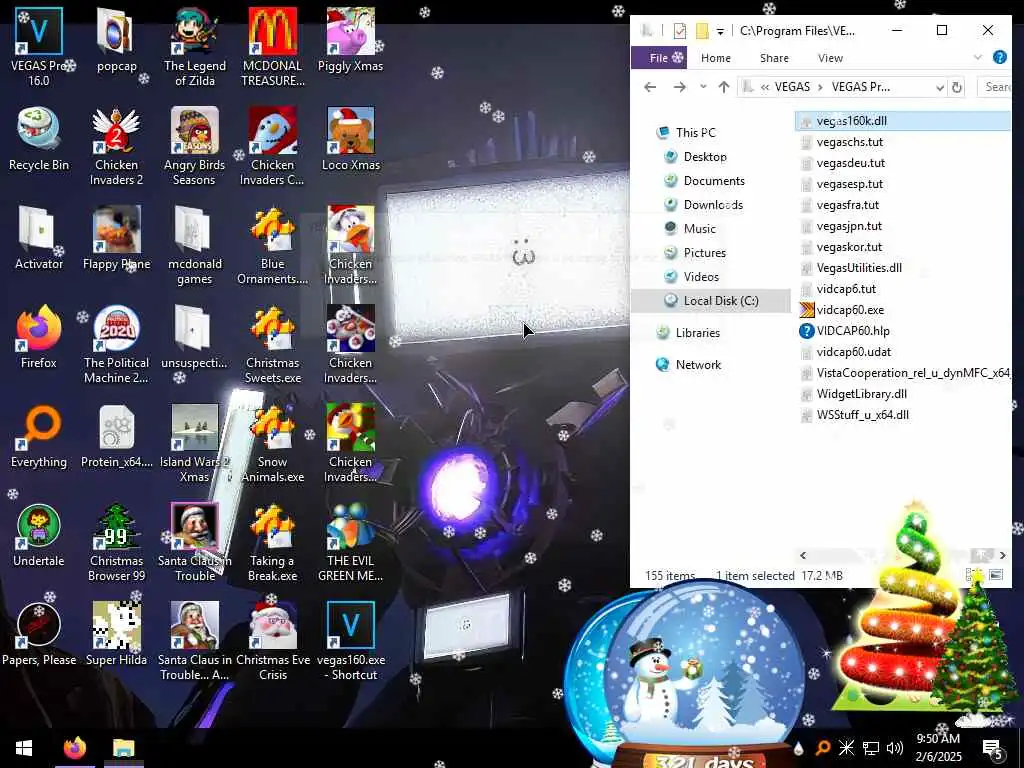Open Explorer help question mark
1024x768 pixels.
coord(999,57)
